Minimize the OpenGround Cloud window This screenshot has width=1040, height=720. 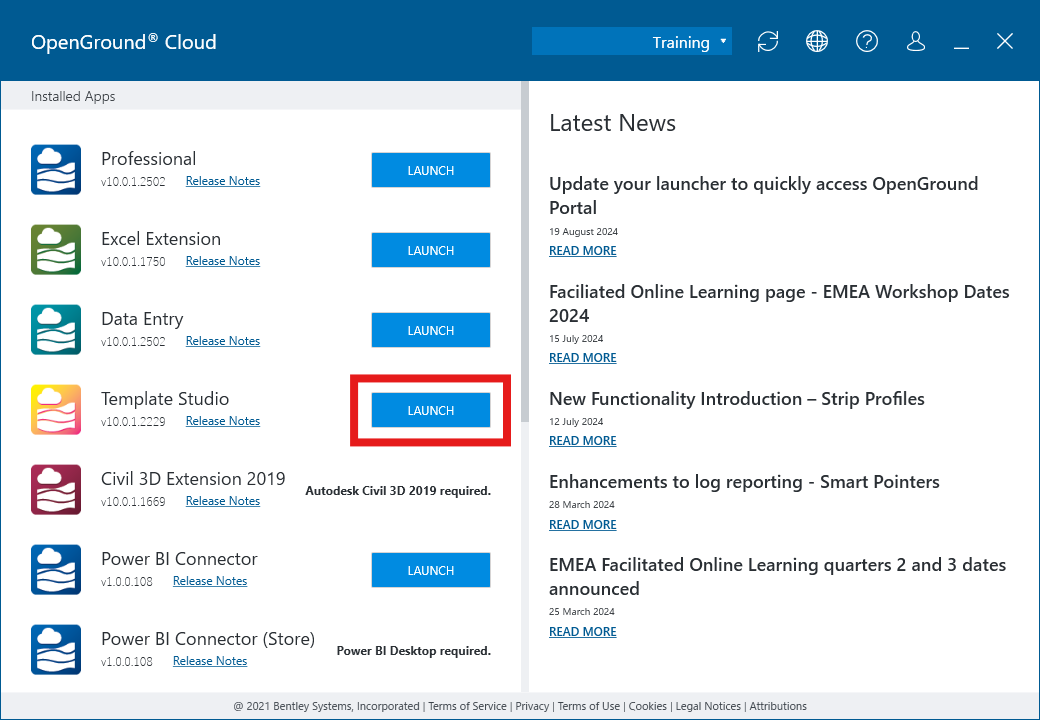coord(961,46)
